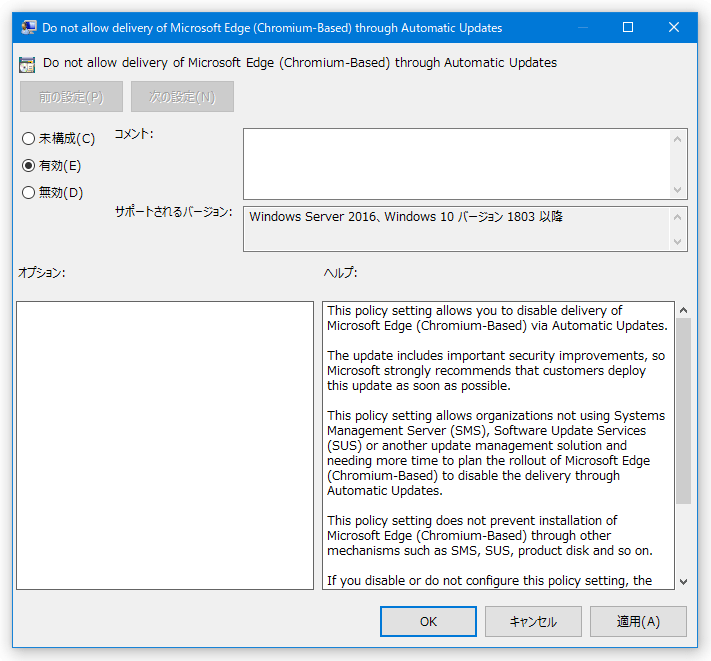Click help text 'Management Server (SMS), Software Update'
The height and width of the screenshot is (661, 711).
487,430
